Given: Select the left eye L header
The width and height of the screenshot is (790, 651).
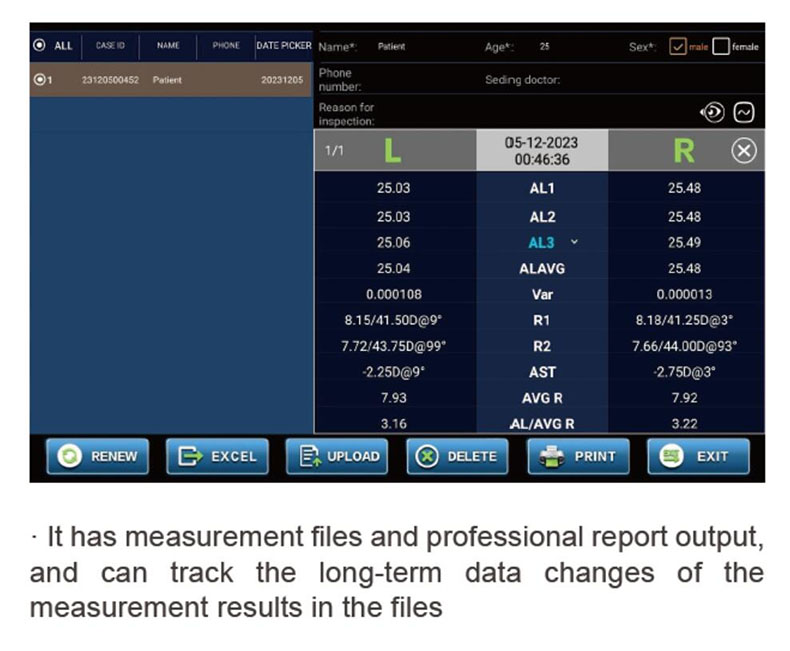Looking at the screenshot, I should pyautogui.click(x=393, y=152).
